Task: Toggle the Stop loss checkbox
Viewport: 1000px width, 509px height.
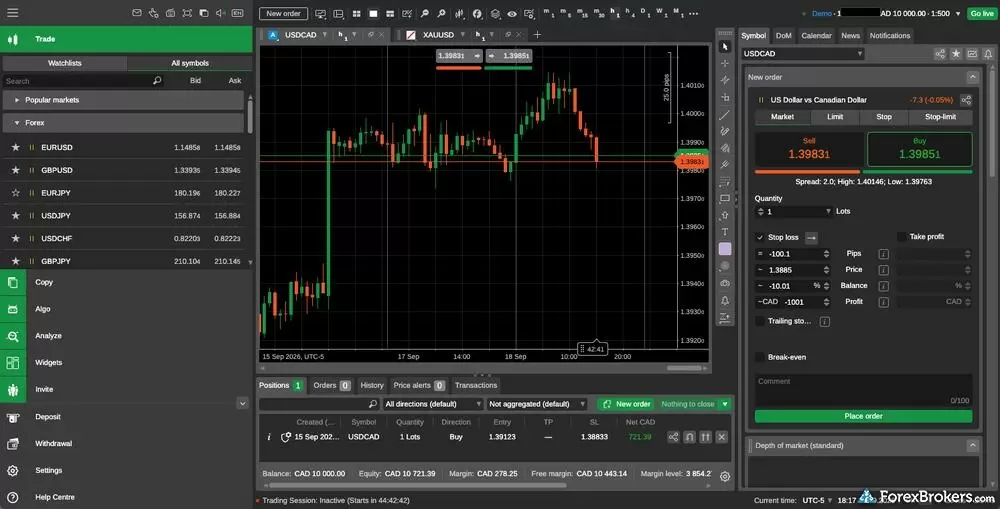Action: (x=760, y=237)
